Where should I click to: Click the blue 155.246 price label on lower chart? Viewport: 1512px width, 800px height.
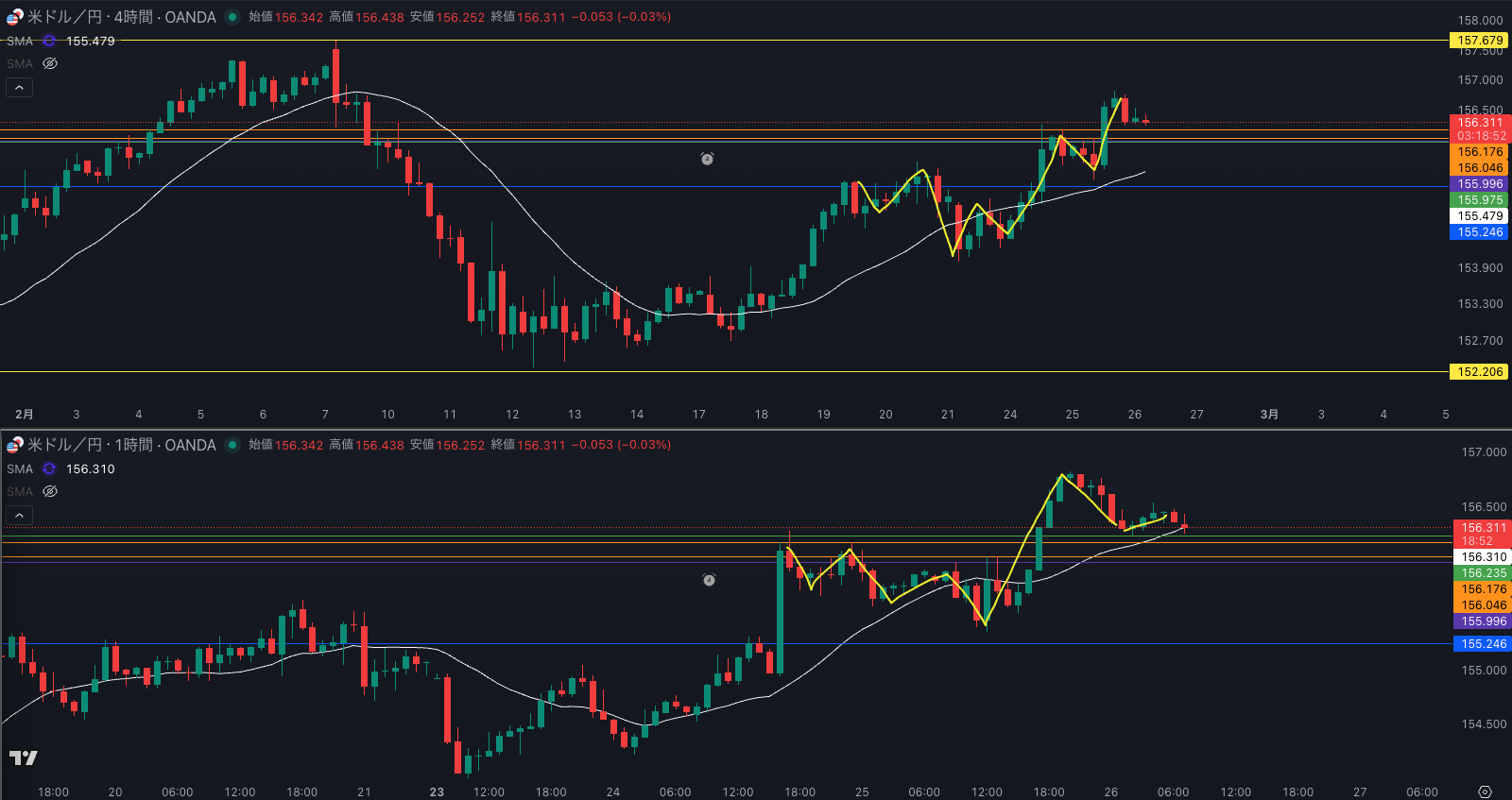coord(1483,644)
